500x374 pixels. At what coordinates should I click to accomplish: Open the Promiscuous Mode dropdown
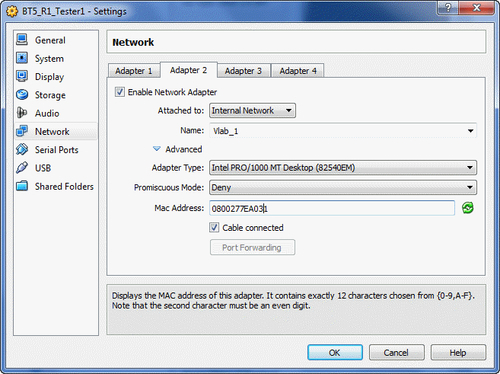point(343,187)
